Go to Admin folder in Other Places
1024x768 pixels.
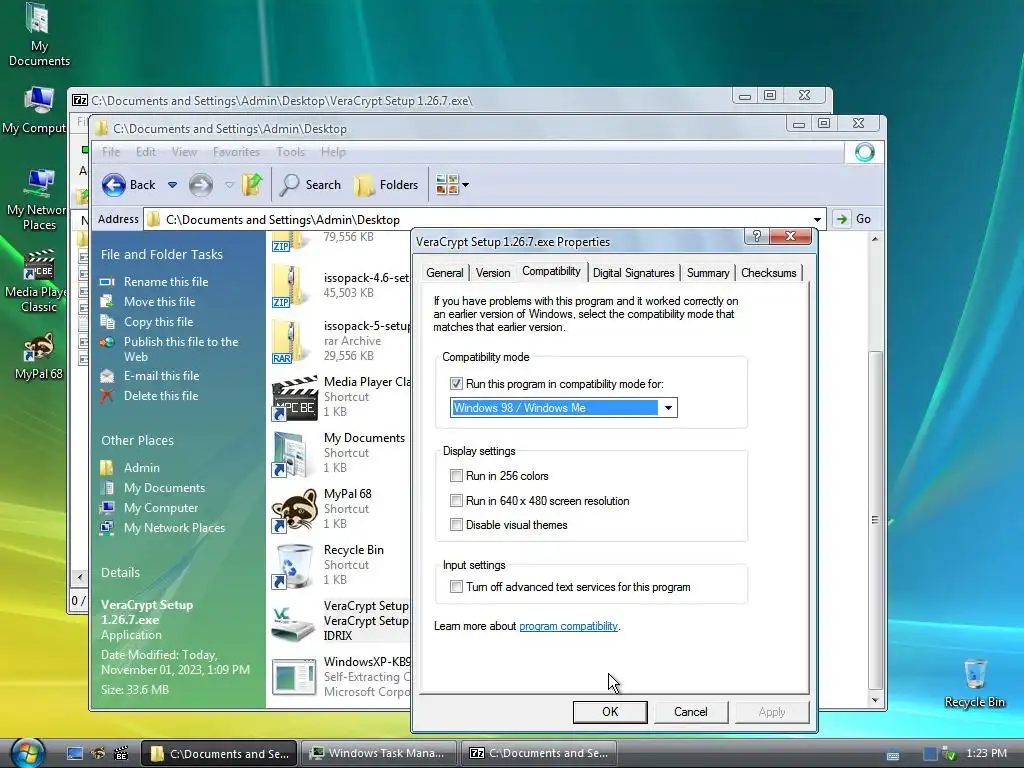[x=142, y=468]
